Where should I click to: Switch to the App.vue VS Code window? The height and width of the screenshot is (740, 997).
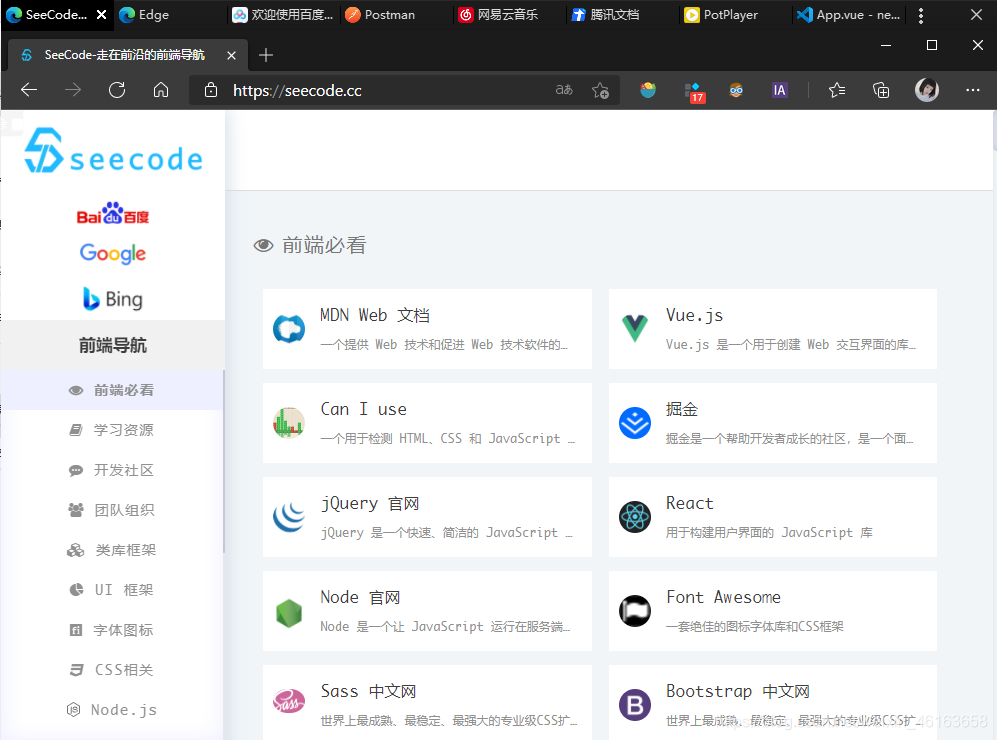pos(849,15)
